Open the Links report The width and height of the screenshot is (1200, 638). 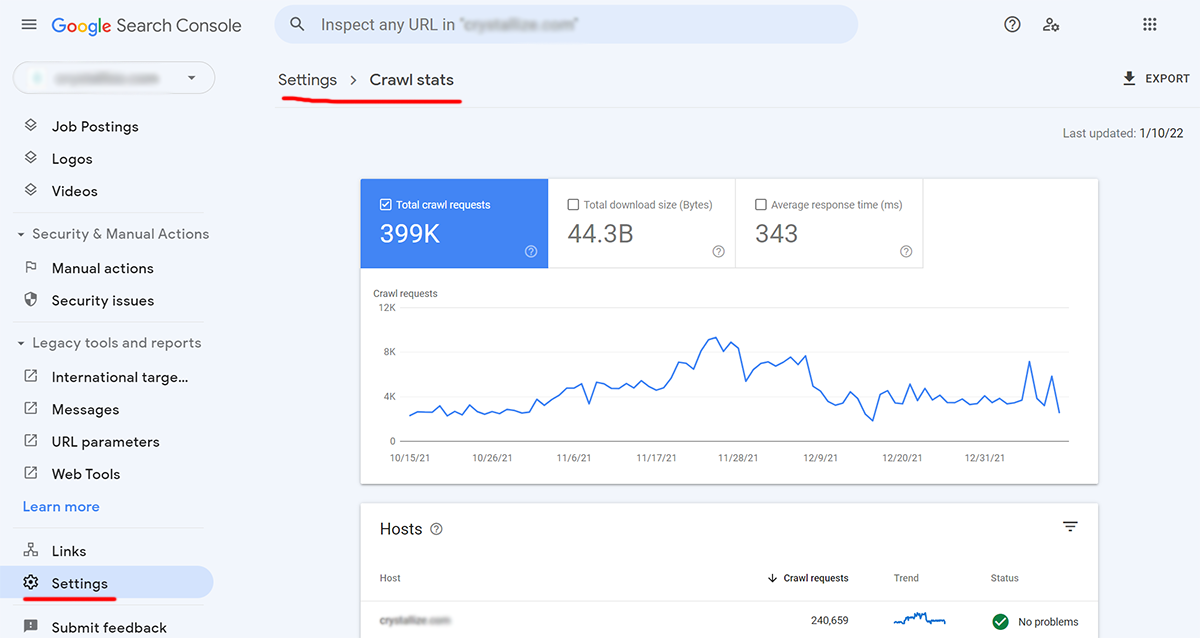click(x=69, y=550)
